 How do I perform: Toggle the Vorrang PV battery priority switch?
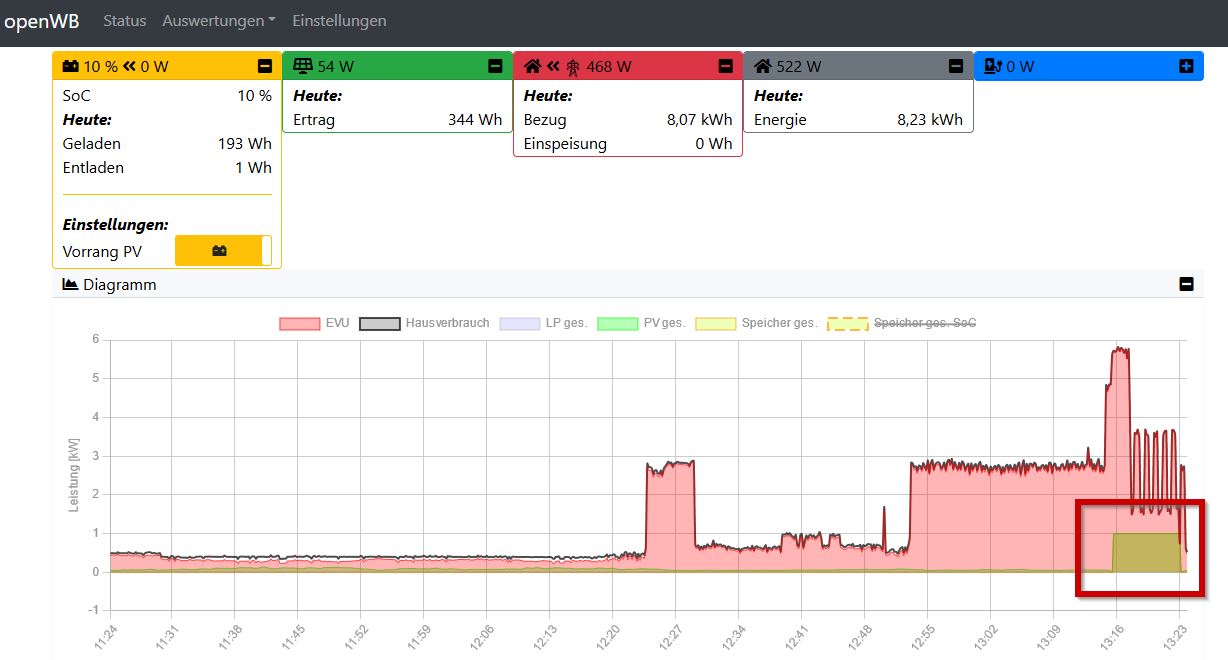(x=222, y=251)
